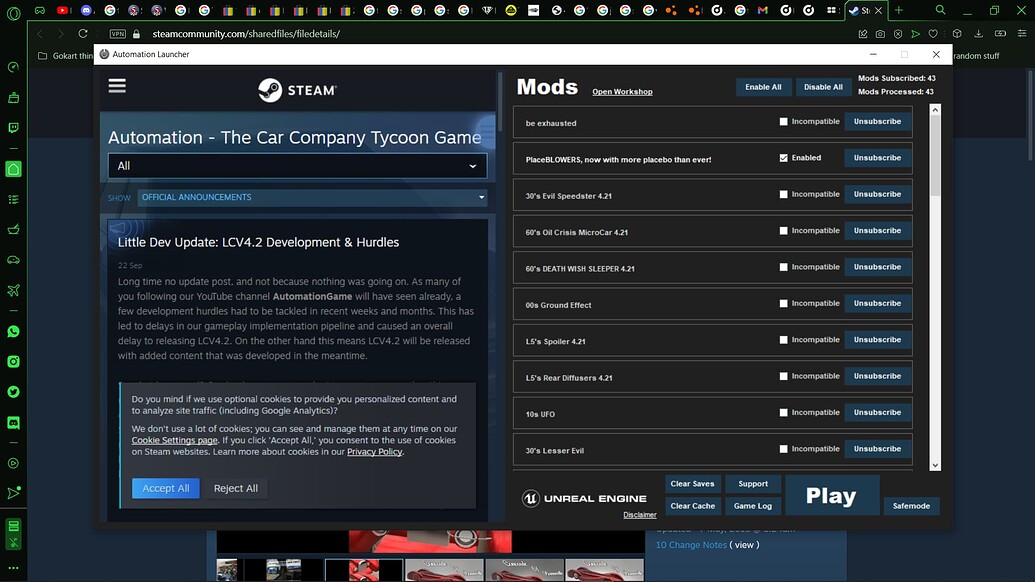
Task: Toggle checkbox for 30's Lesser Evil mod
Action: [784, 449]
